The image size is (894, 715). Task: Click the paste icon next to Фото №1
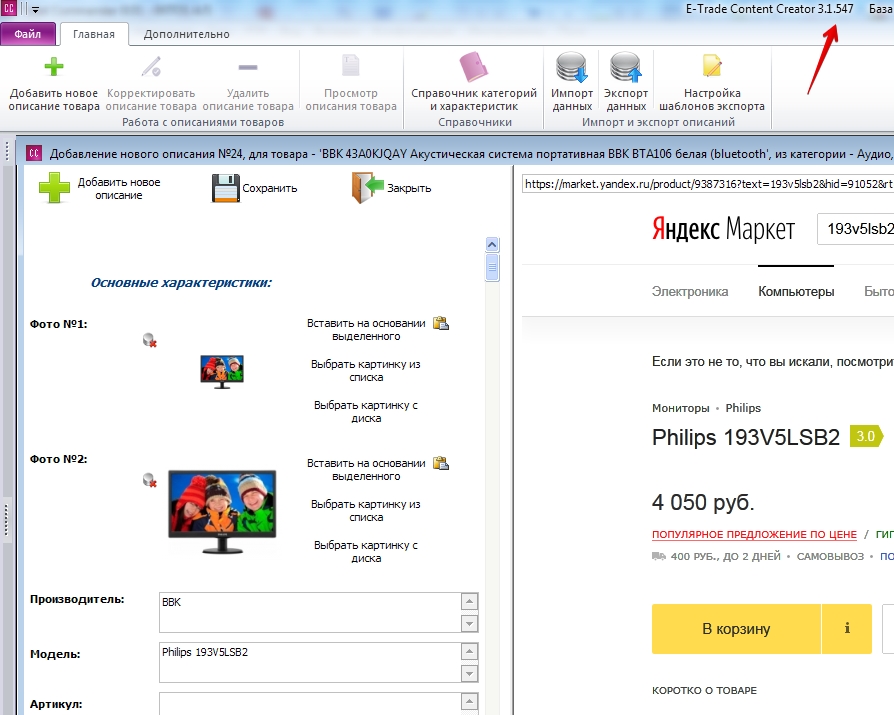pos(441,323)
